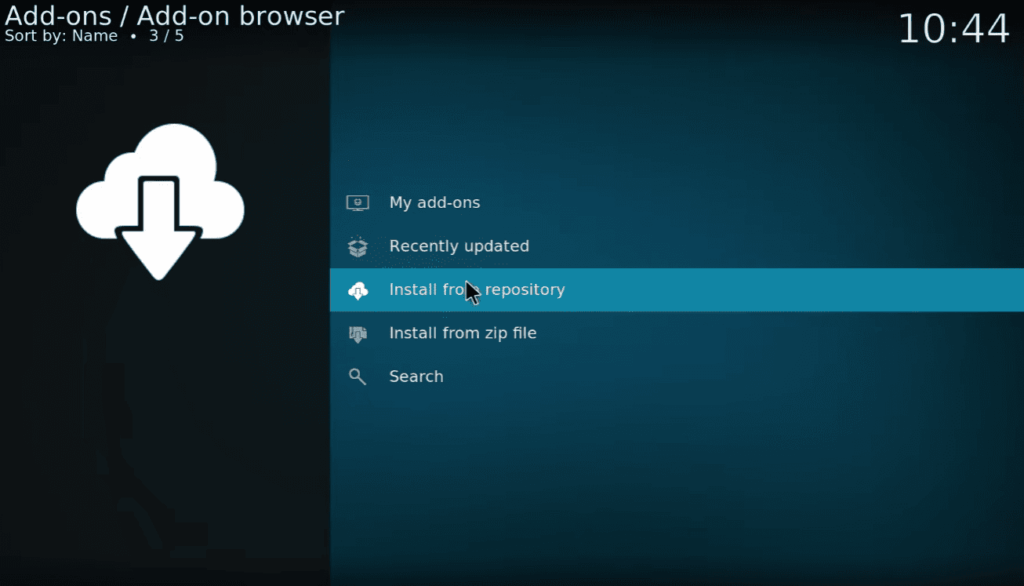1024x586 pixels.
Task: Click the My add-ons monitor icon
Action: [357, 203]
